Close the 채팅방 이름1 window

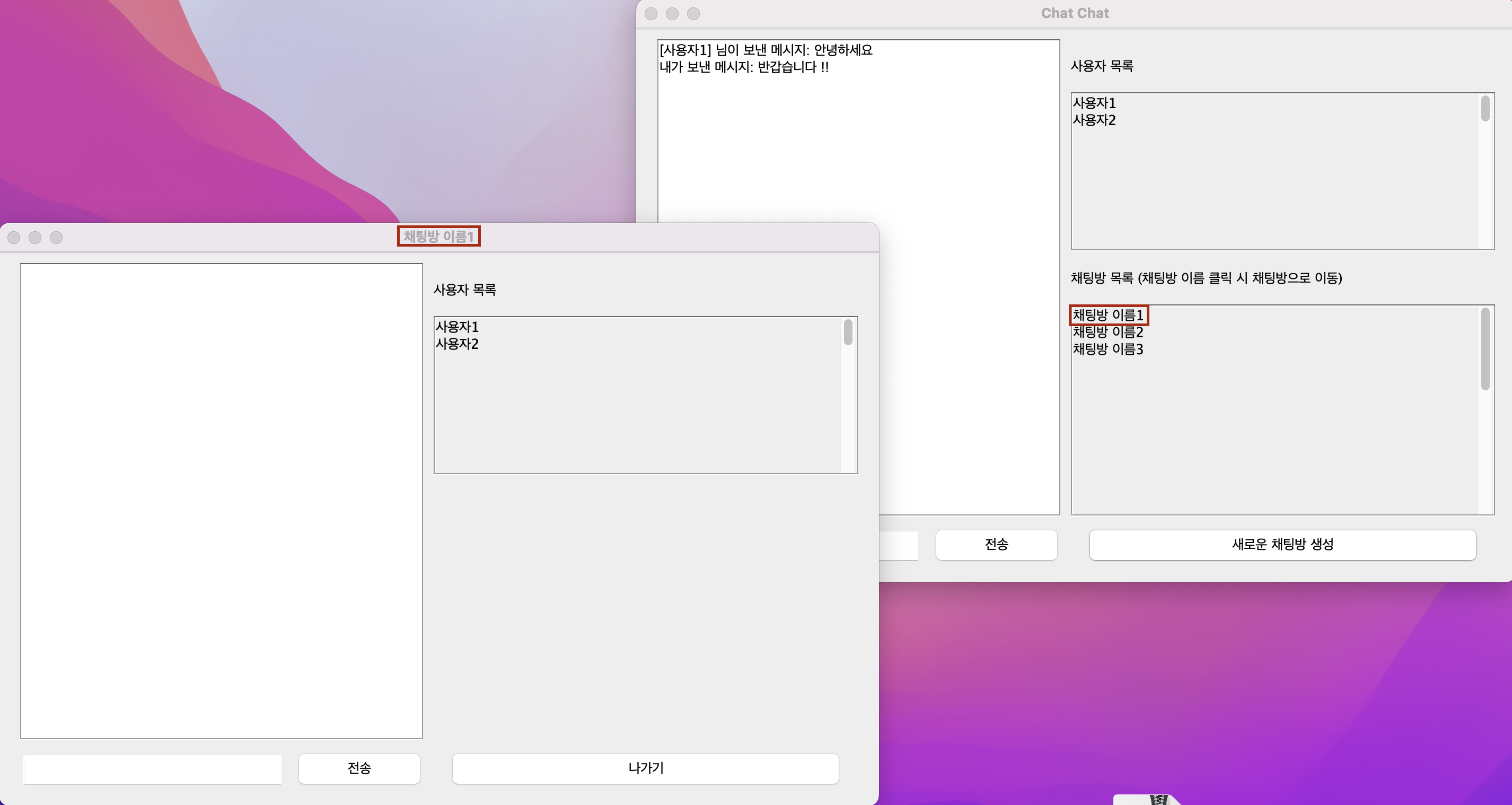pos(14,237)
